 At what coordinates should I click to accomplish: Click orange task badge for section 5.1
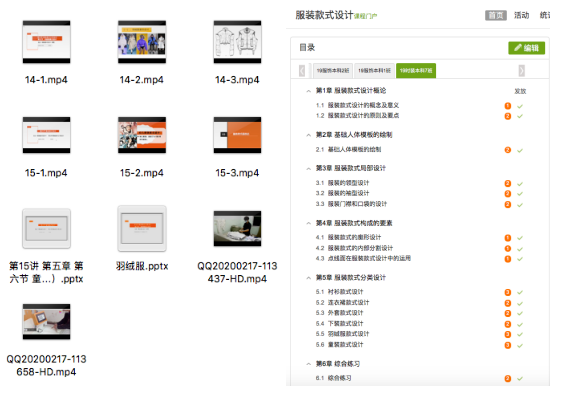click(x=508, y=292)
